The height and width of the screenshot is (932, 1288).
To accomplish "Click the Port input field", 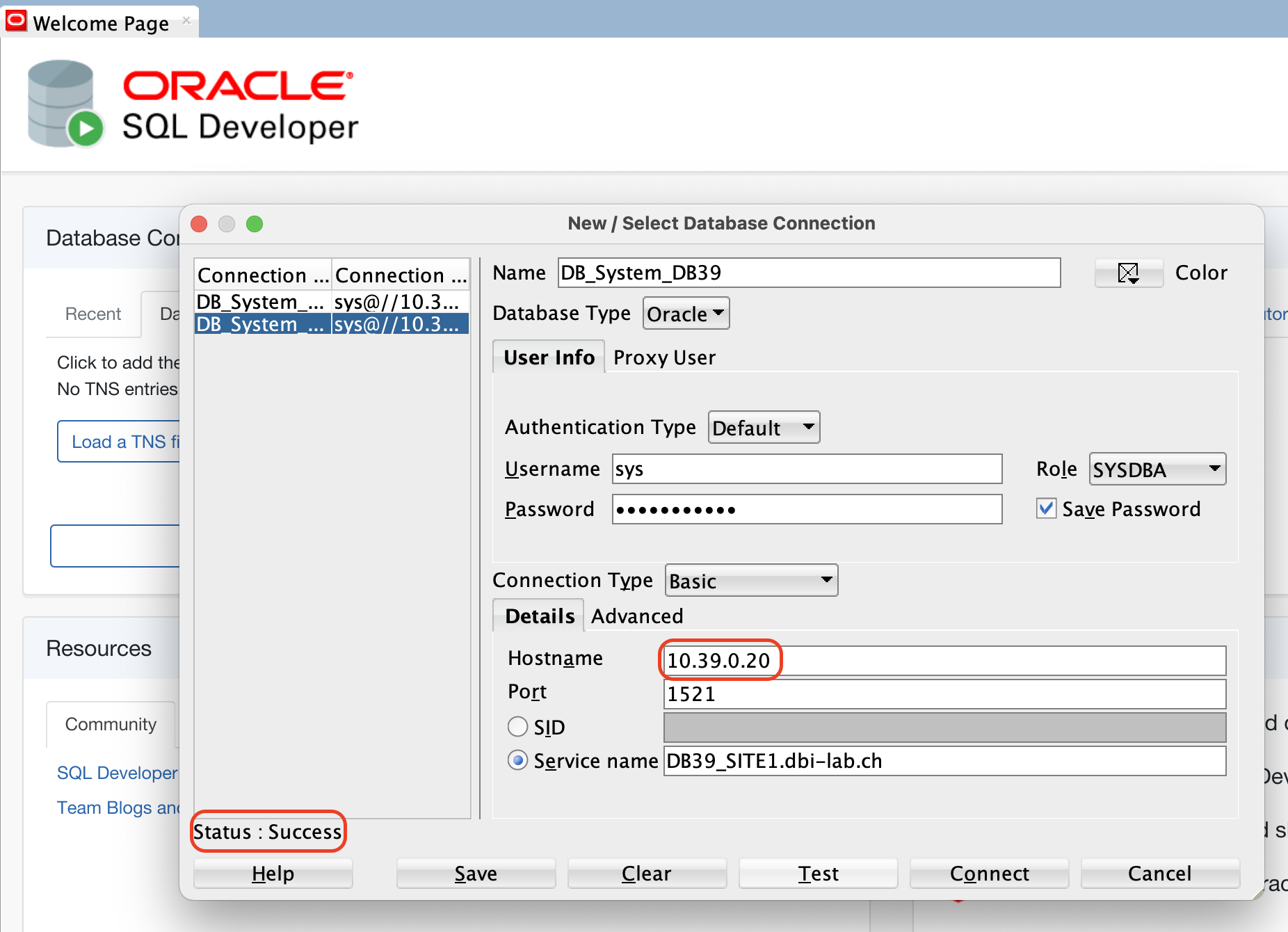I will [944, 694].
